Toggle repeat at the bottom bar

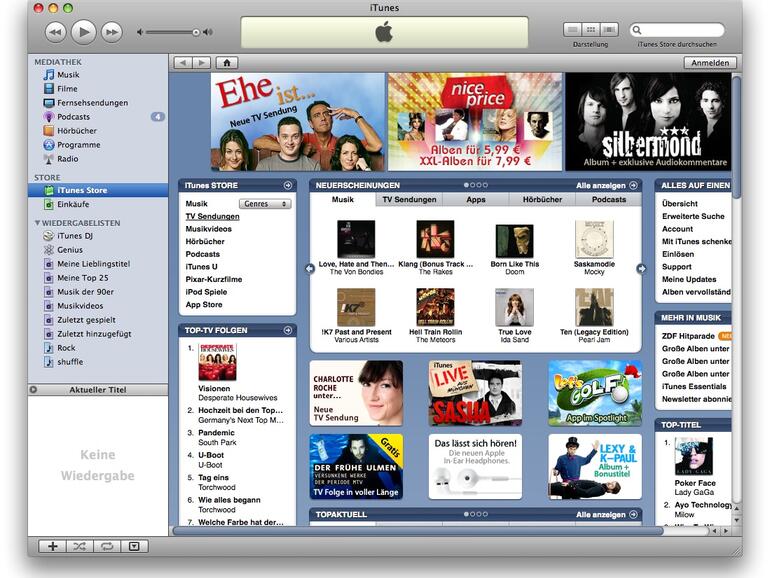[x=107, y=546]
